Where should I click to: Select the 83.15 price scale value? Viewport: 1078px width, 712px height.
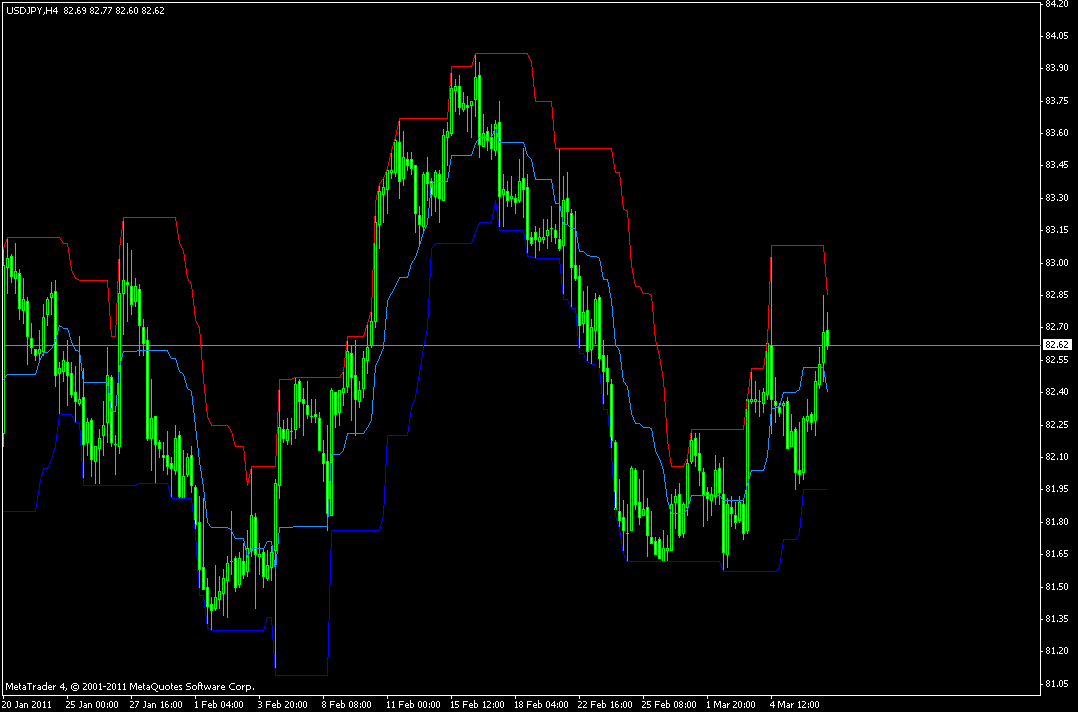coord(1056,230)
